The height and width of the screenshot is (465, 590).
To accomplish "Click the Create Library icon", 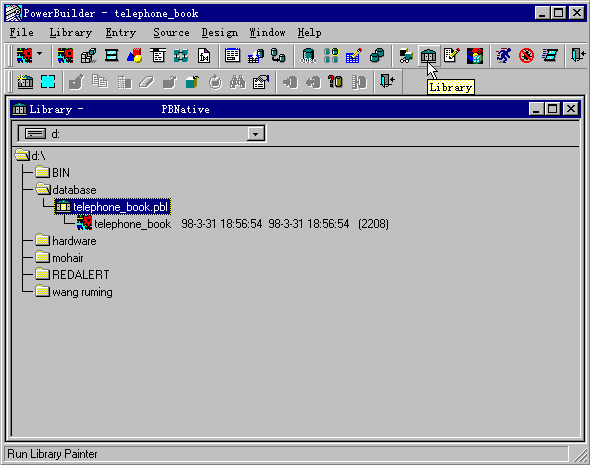I will [25, 81].
